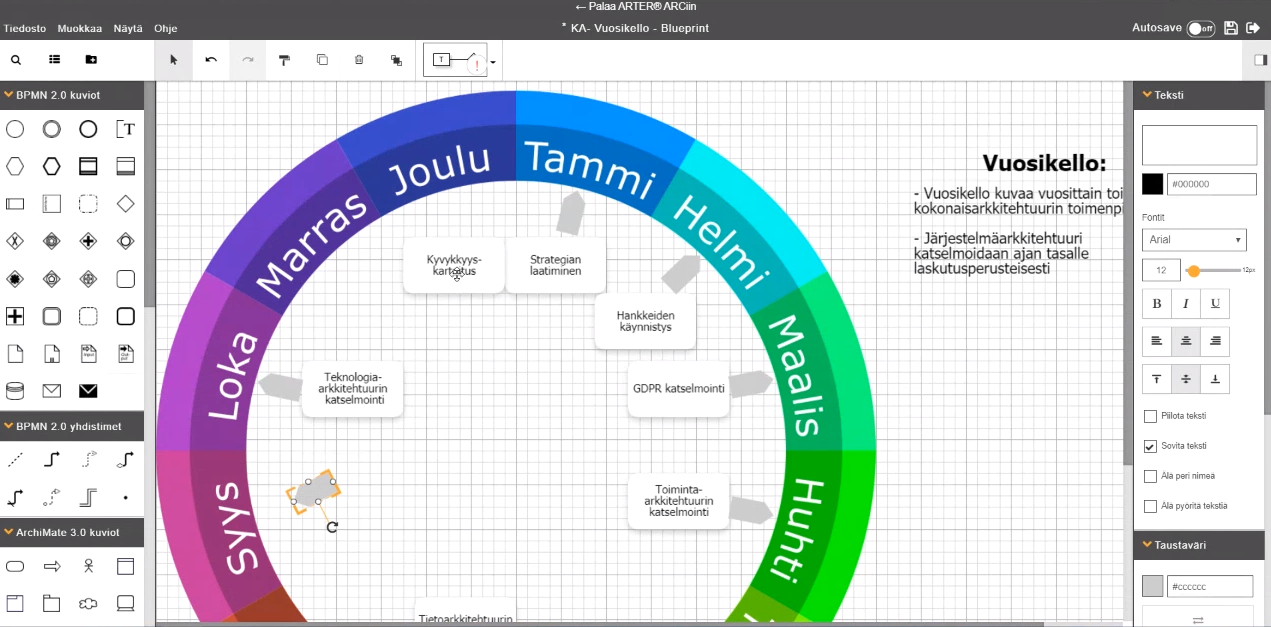Image resolution: width=1271 pixels, height=627 pixels.
Task: Align text vertically to the middle
Action: pyautogui.click(x=1186, y=379)
